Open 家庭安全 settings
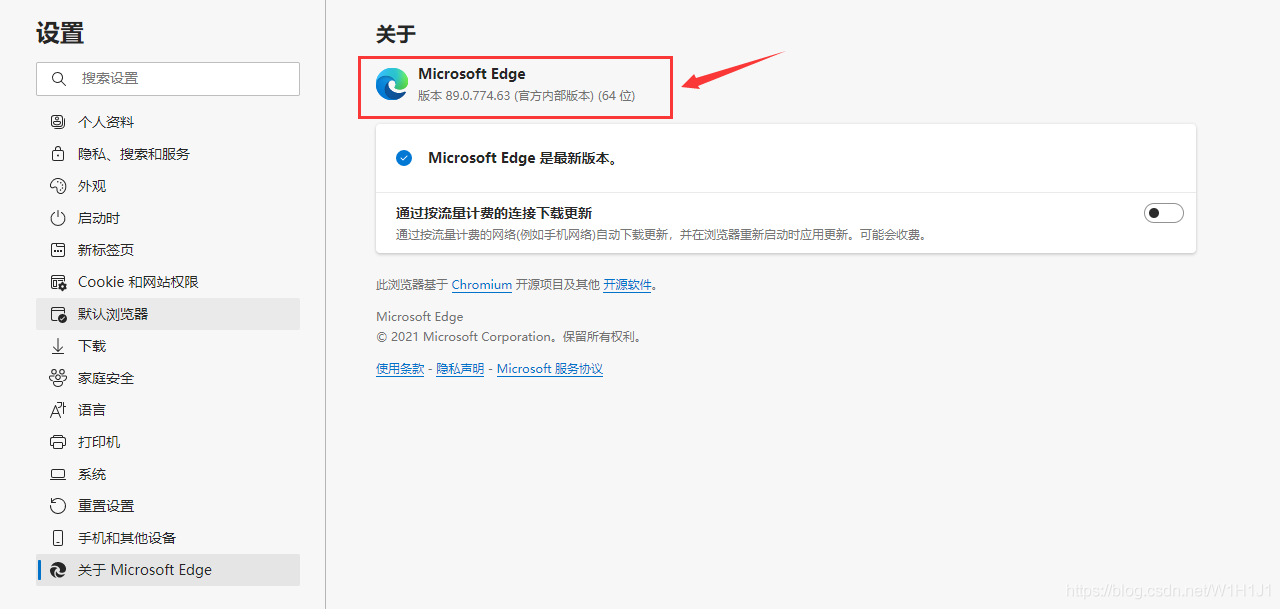The image size is (1280, 609). 168,378
